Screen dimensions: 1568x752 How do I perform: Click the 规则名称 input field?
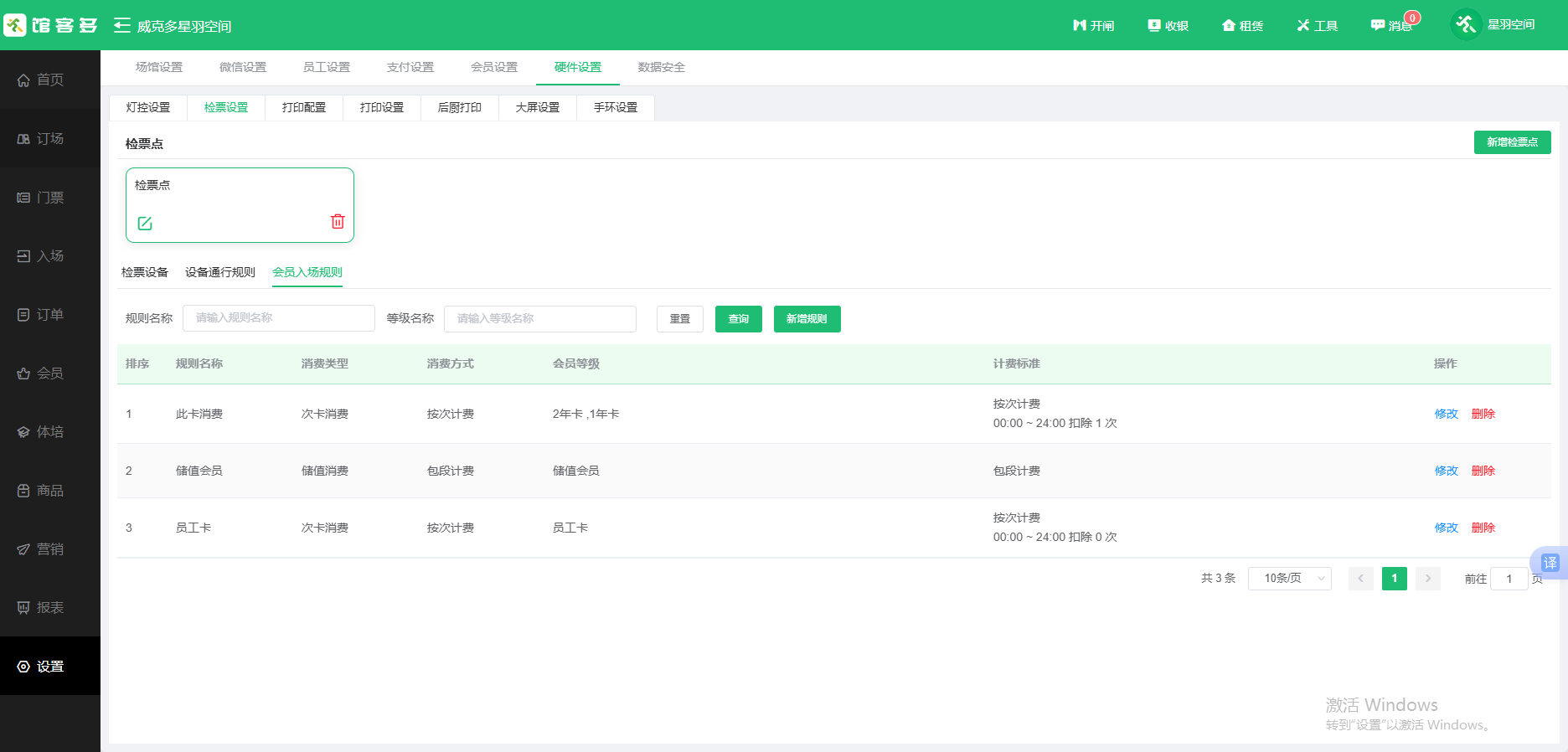click(278, 318)
